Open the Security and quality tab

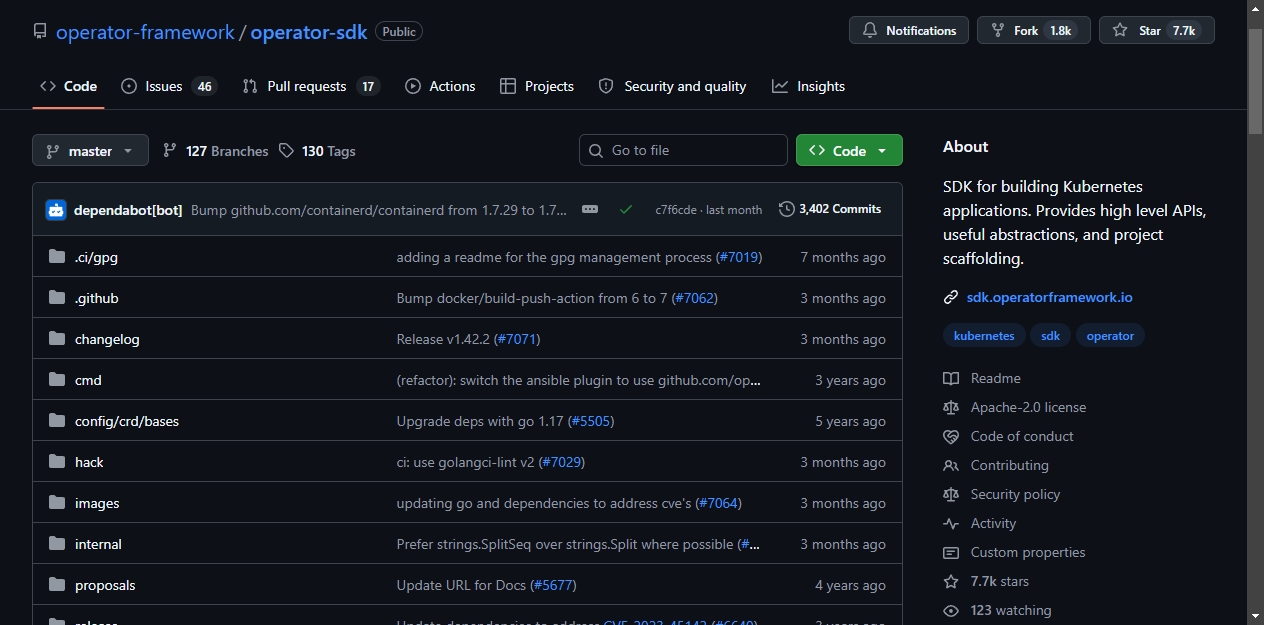[672, 86]
